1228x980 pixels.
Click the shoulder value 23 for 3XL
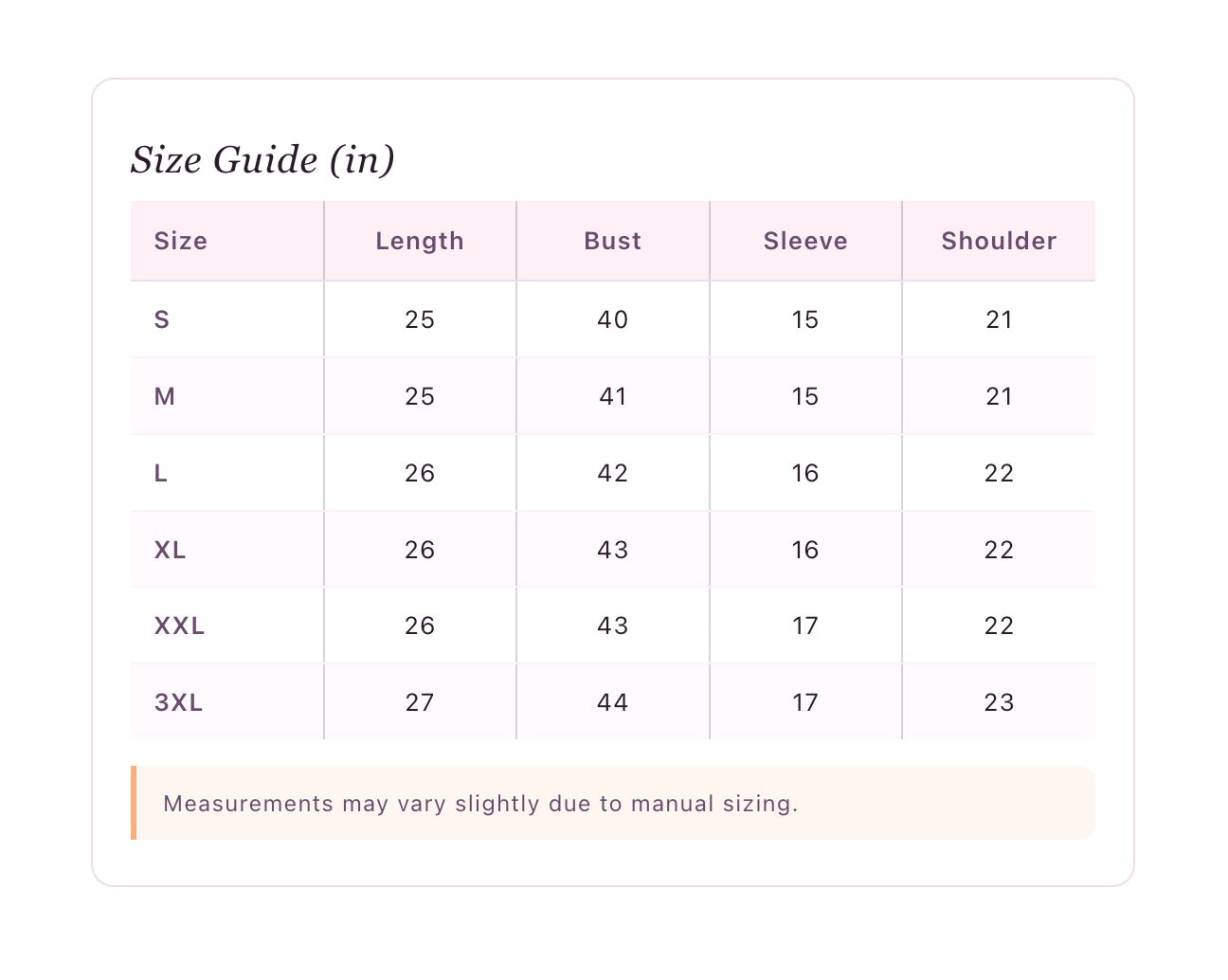(x=999, y=702)
